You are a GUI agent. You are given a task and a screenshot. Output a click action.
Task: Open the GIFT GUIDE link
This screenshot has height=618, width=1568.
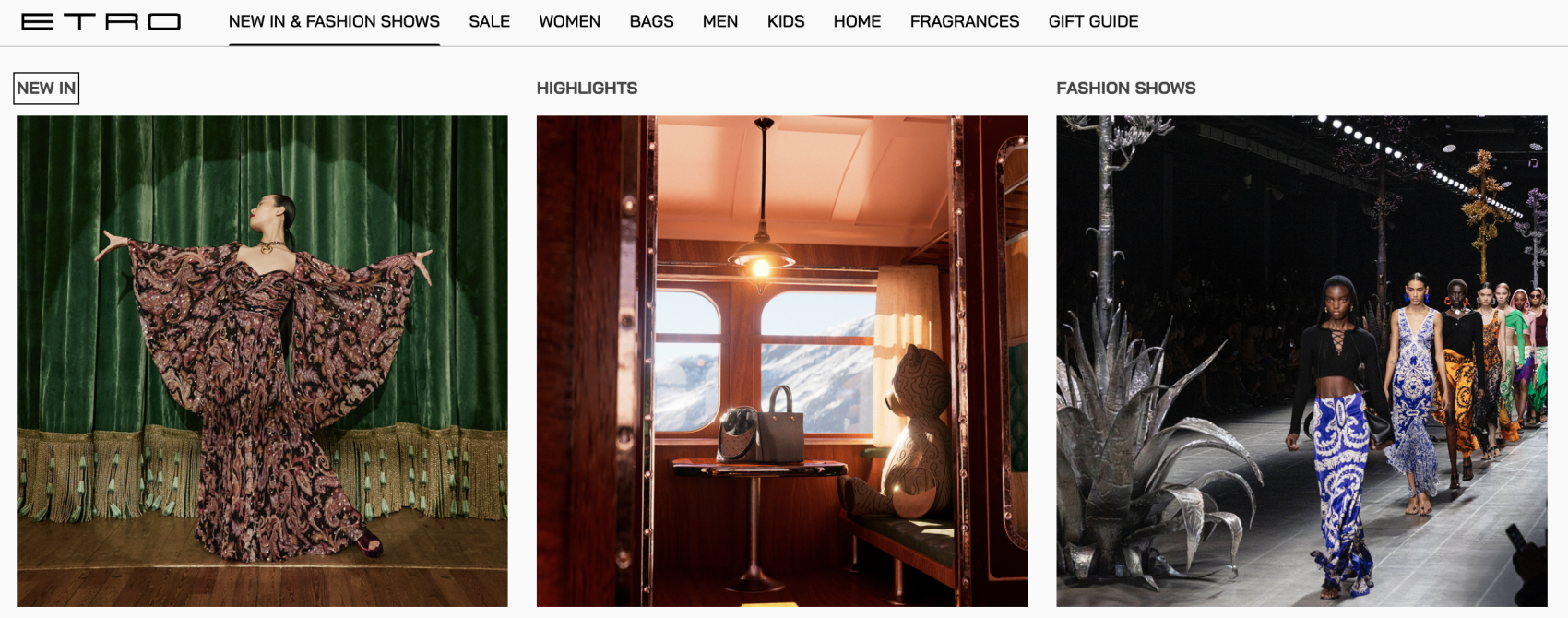pos(1093,21)
